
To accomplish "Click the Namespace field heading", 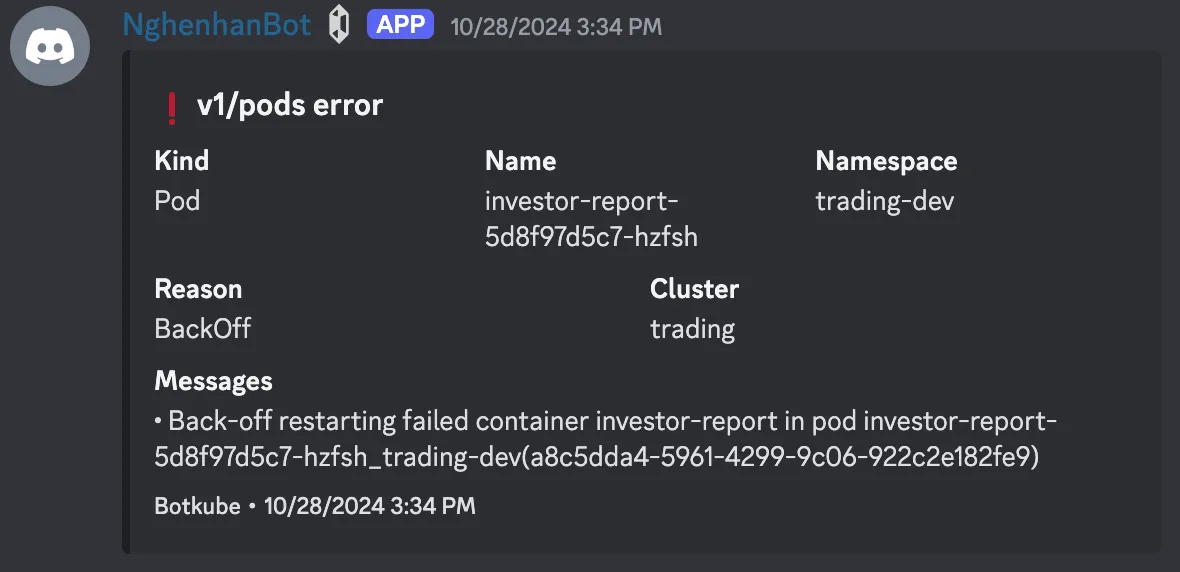I will point(887,161).
